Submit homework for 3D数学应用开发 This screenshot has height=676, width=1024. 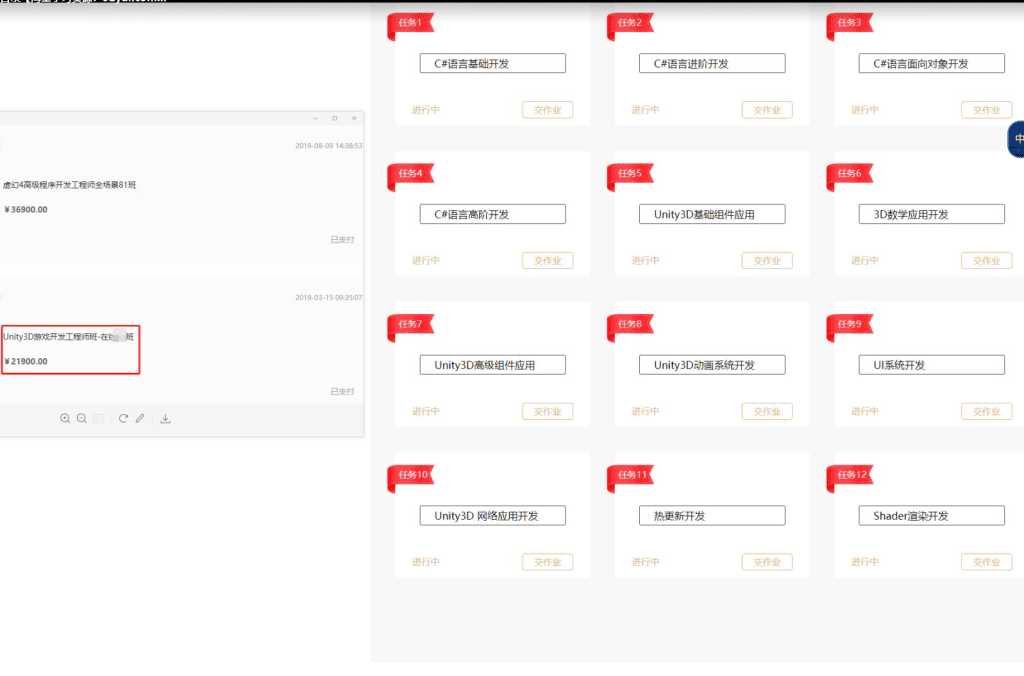[986, 261]
